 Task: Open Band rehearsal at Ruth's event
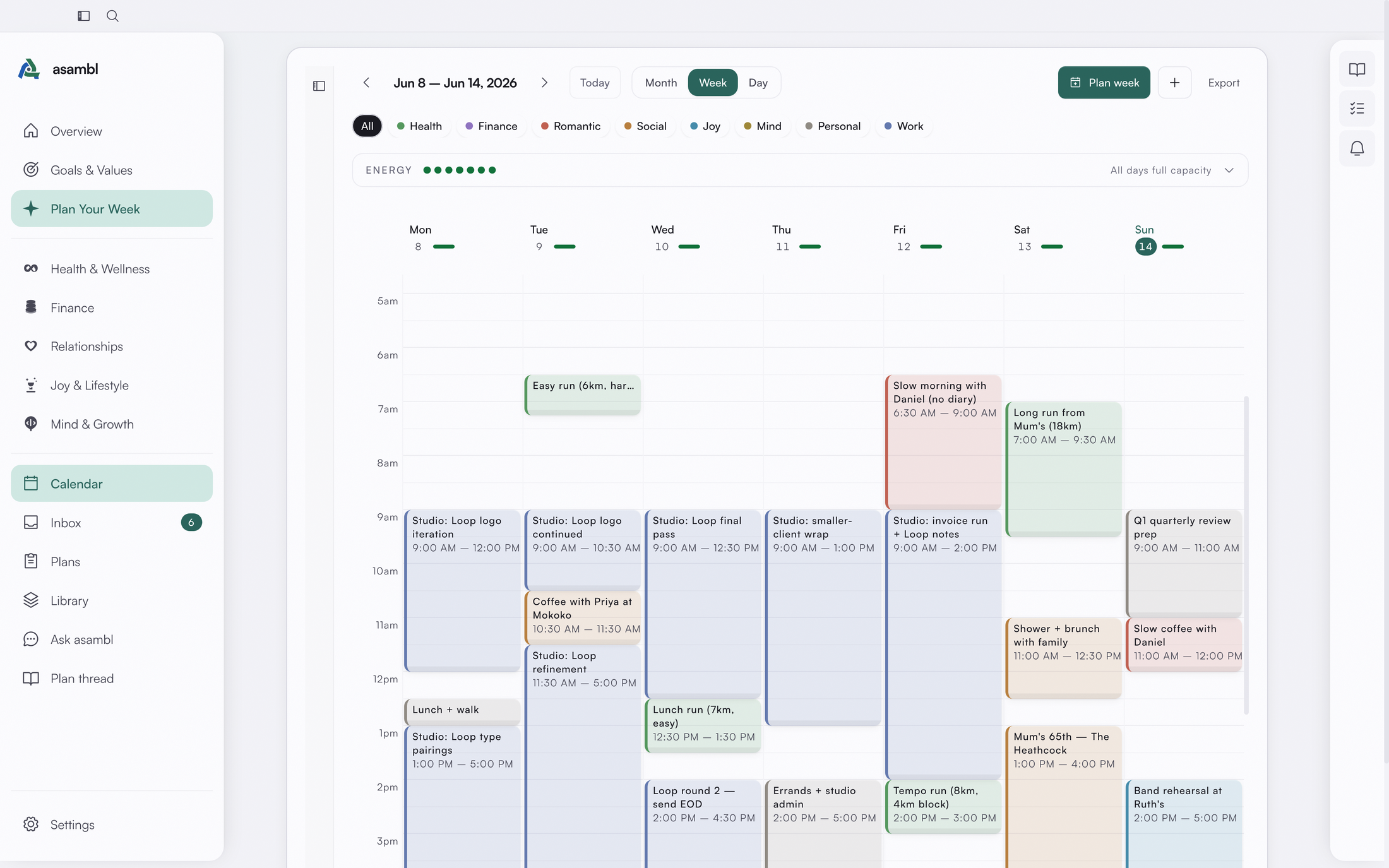click(1184, 824)
